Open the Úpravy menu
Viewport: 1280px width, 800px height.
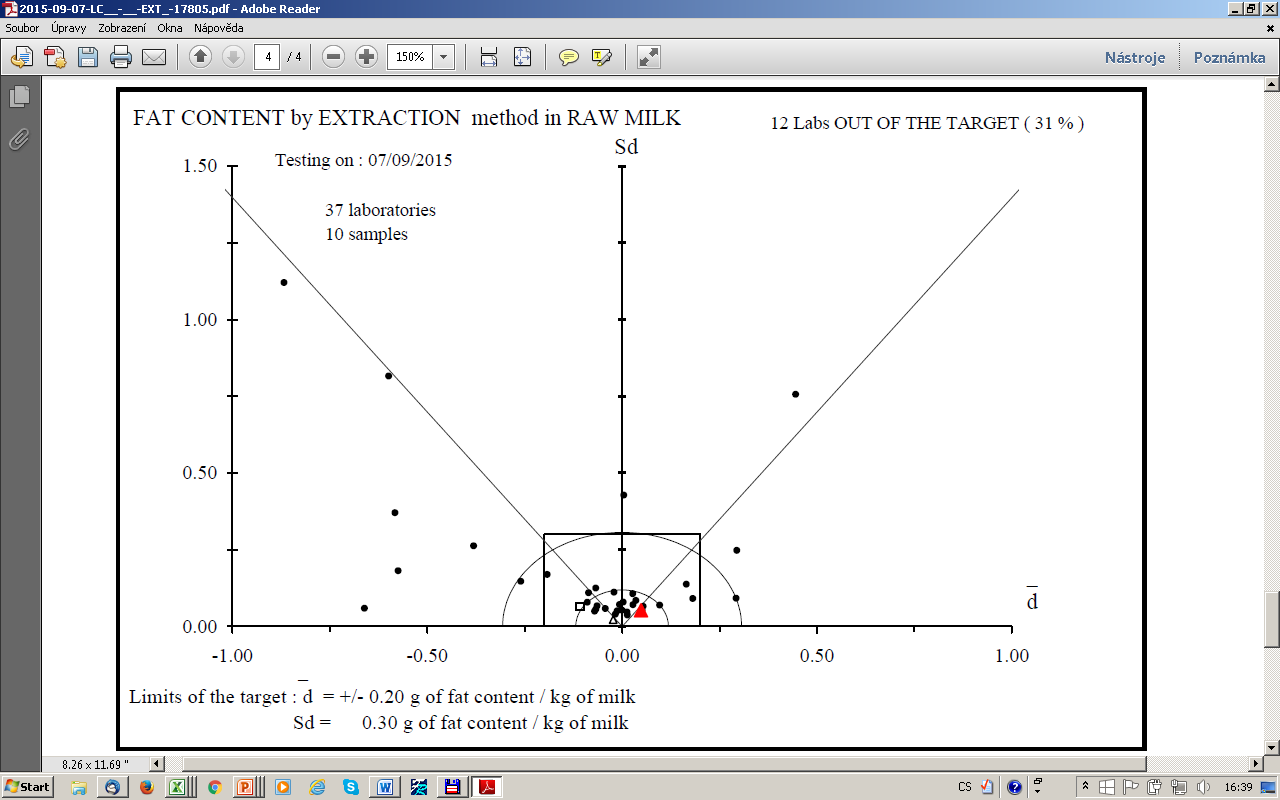[68, 28]
